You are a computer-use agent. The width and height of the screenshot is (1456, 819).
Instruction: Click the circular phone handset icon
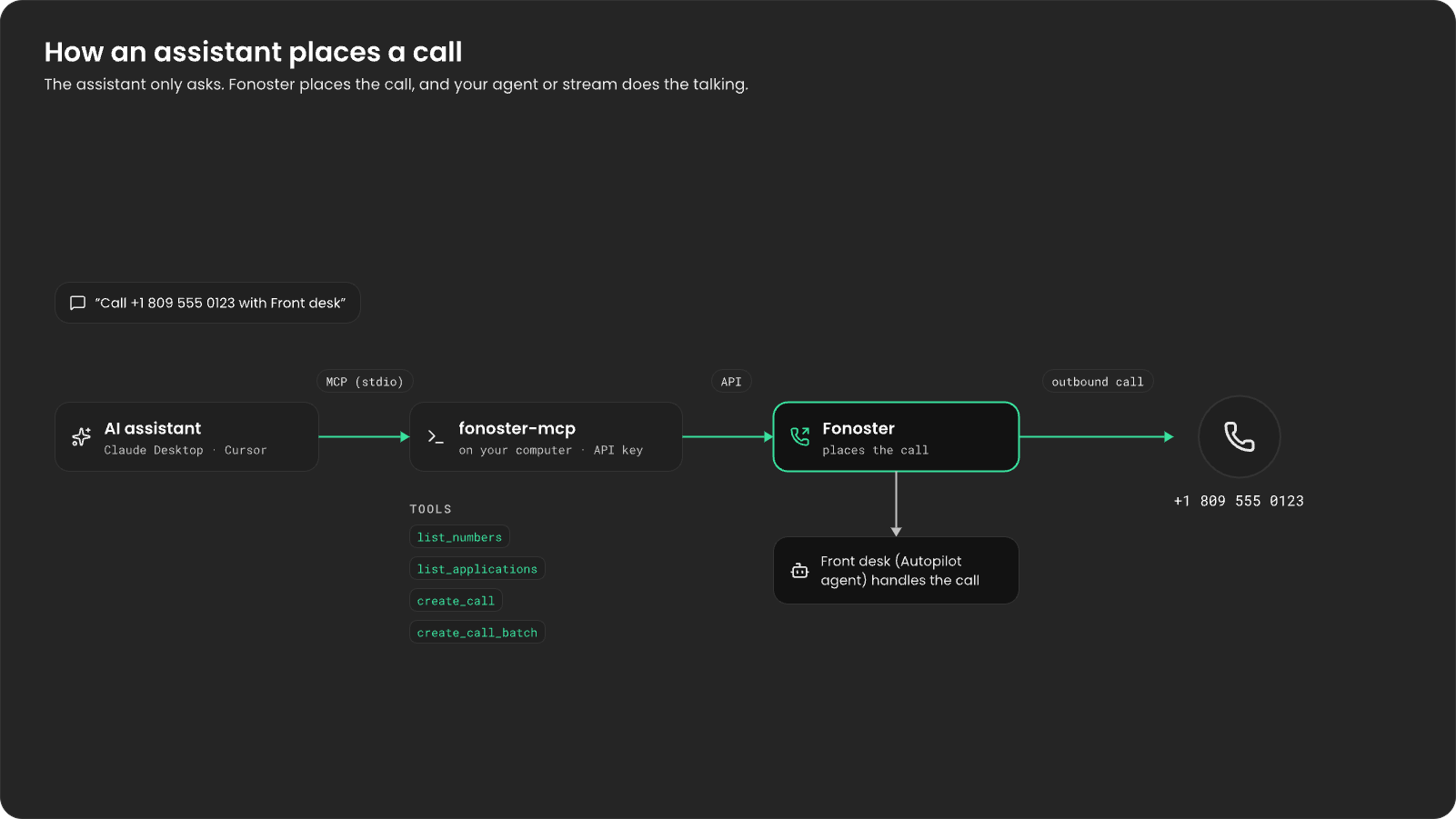point(1240,437)
